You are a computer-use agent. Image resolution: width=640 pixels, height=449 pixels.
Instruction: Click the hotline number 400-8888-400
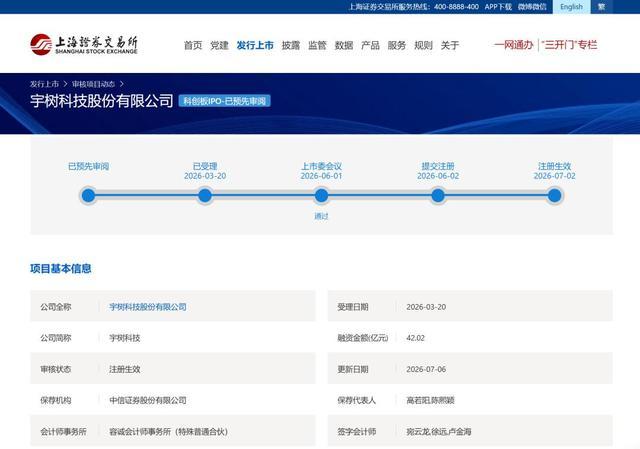456,7
